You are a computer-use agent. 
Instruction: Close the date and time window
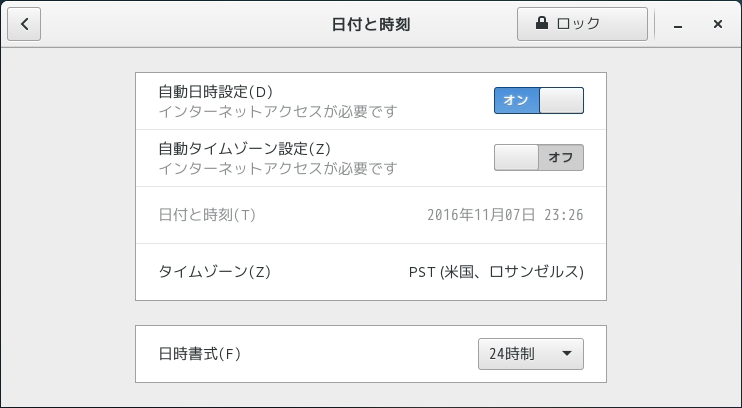717,24
